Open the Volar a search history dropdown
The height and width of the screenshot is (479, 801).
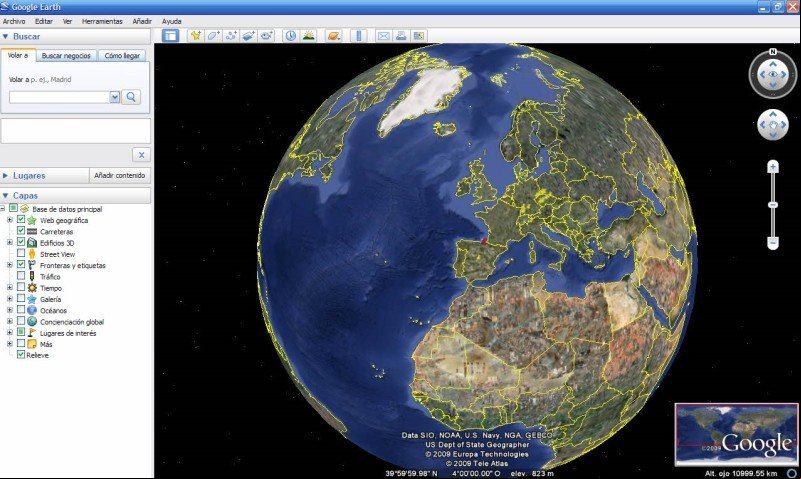click(x=115, y=97)
